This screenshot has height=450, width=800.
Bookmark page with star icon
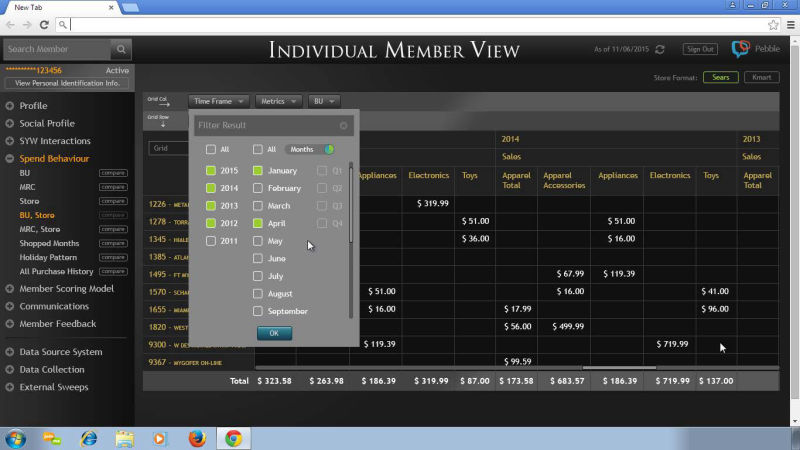(x=773, y=24)
